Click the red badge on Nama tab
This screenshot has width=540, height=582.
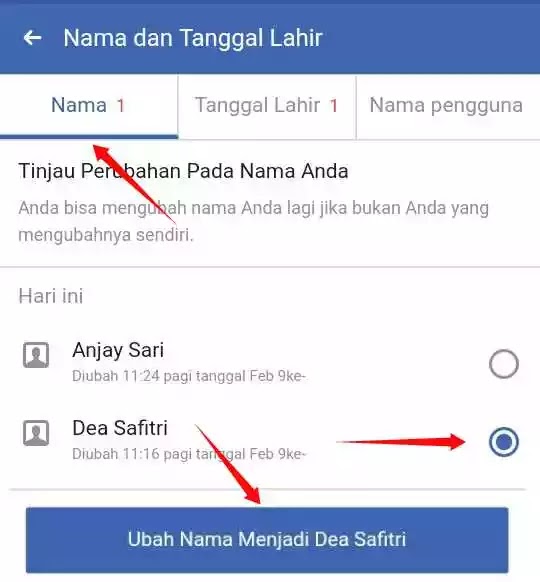[x=121, y=106]
